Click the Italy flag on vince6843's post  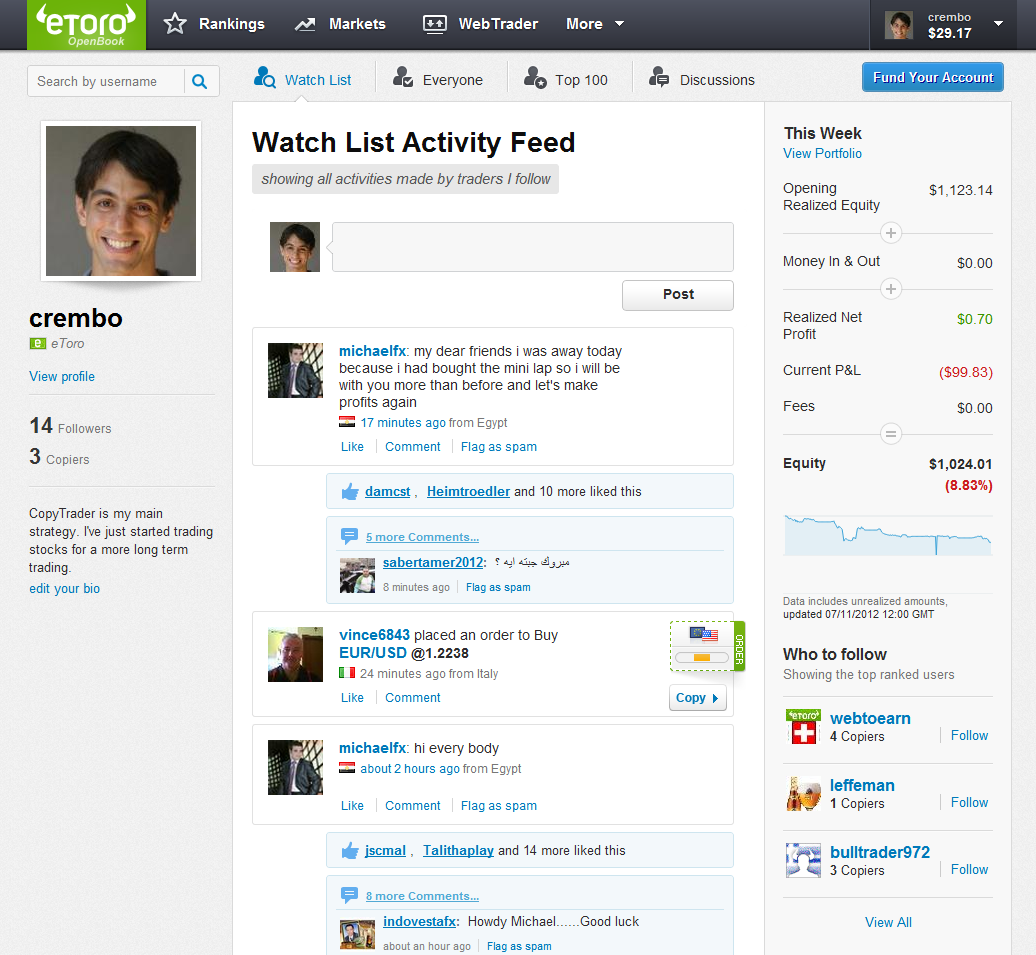coord(347,673)
